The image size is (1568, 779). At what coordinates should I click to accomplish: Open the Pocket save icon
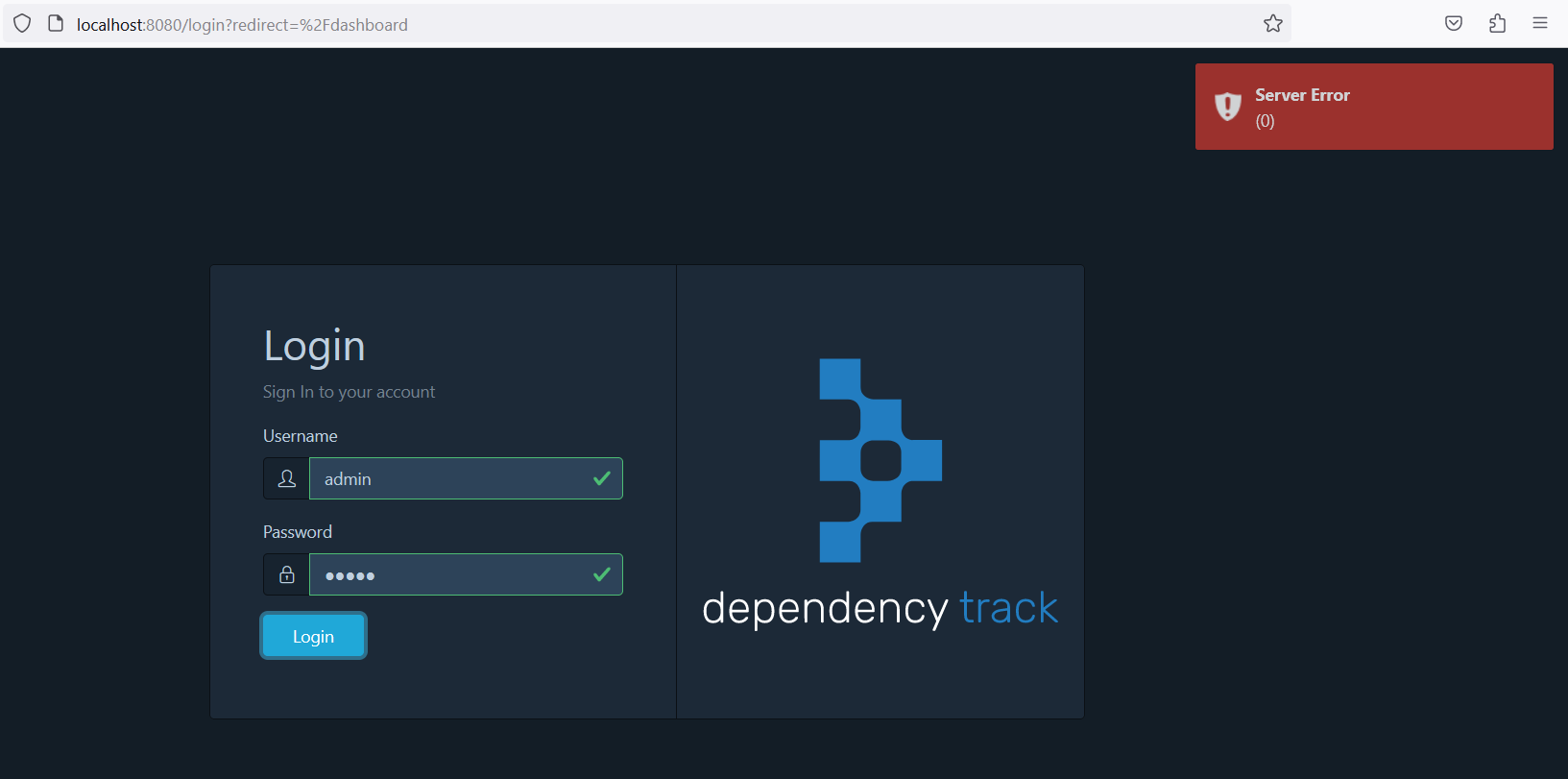coord(1454,24)
